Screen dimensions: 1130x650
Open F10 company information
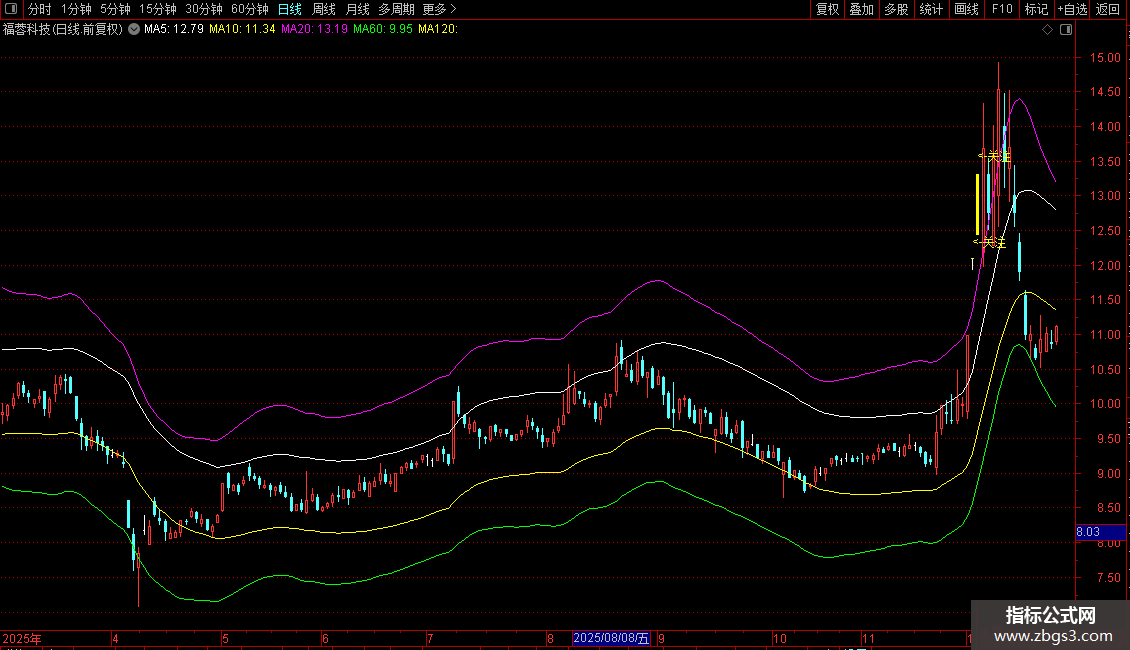coord(1002,9)
